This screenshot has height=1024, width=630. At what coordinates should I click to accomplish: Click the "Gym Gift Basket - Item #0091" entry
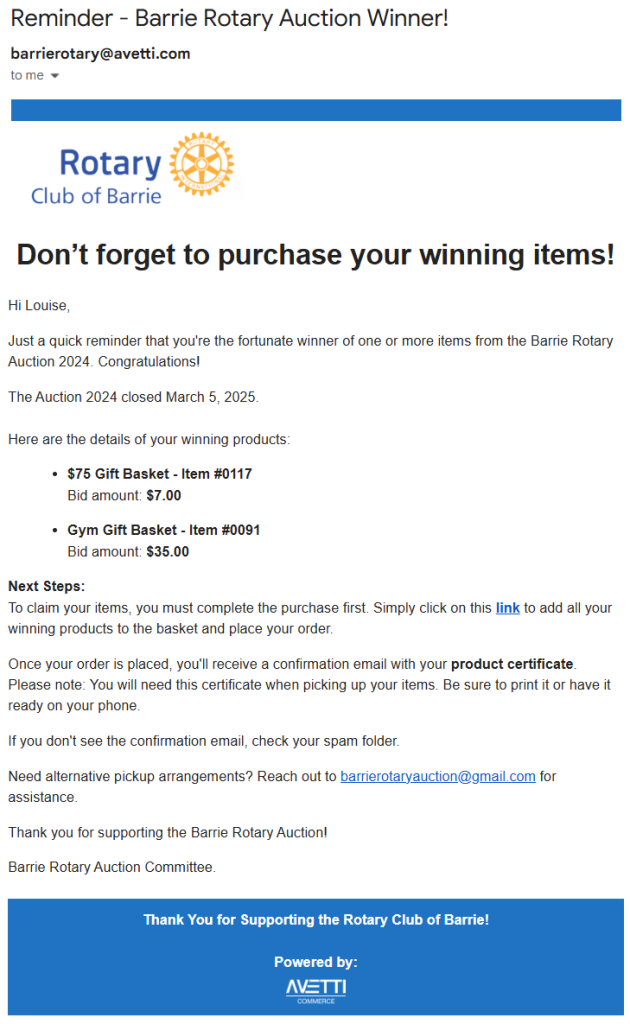click(164, 530)
